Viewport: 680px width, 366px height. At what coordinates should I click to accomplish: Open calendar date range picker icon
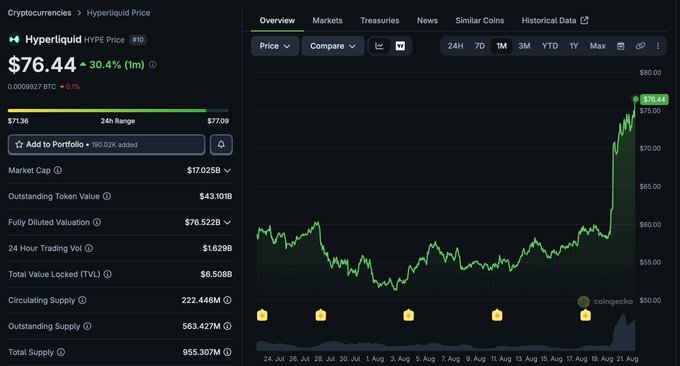[x=621, y=46]
